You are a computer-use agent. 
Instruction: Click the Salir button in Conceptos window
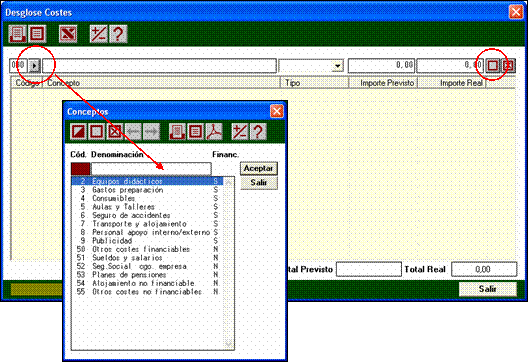259,183
